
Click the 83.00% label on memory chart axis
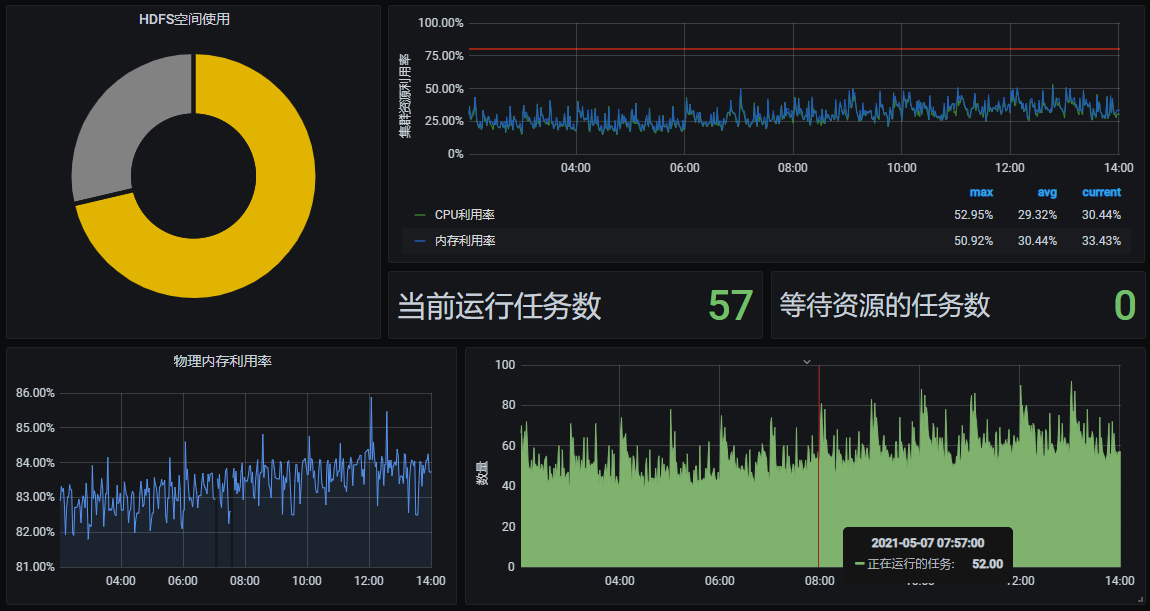click(35, 497)
